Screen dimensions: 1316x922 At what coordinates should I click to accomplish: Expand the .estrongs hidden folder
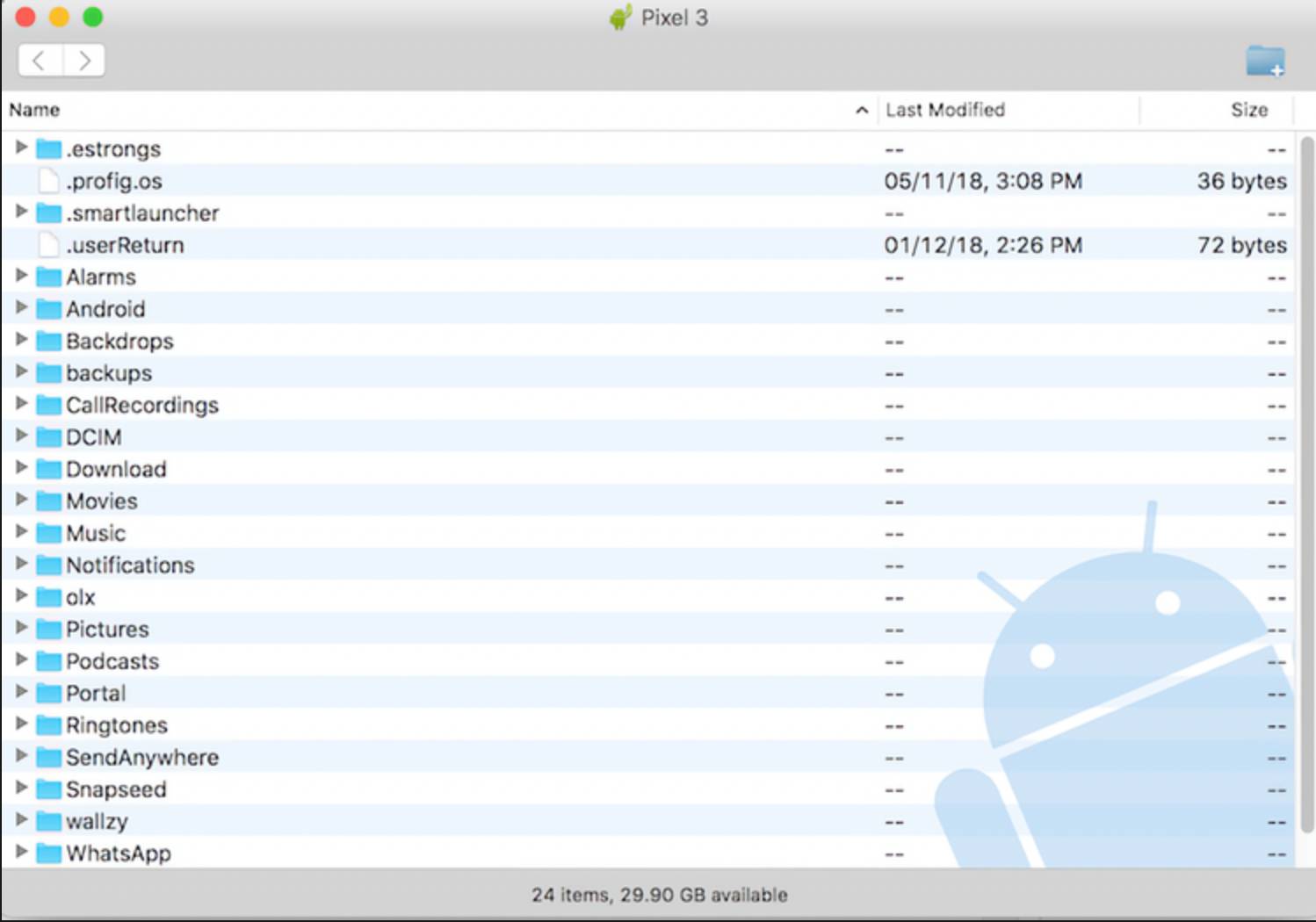click(x=21, y=148)
